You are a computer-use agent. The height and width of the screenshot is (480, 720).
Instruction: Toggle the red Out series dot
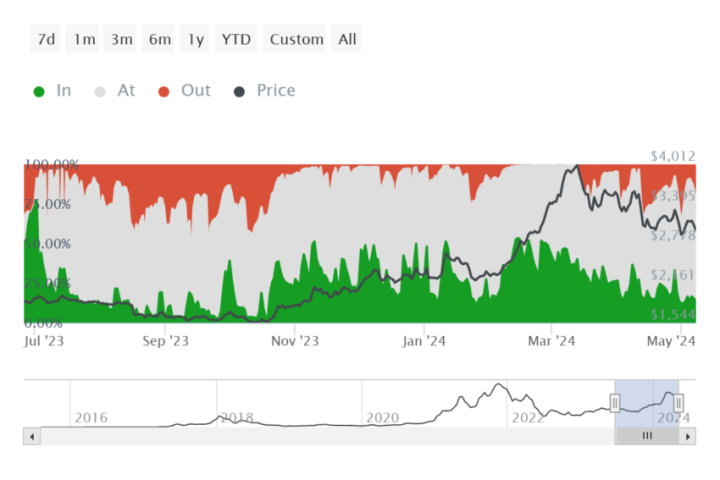(x=163, y=92)
